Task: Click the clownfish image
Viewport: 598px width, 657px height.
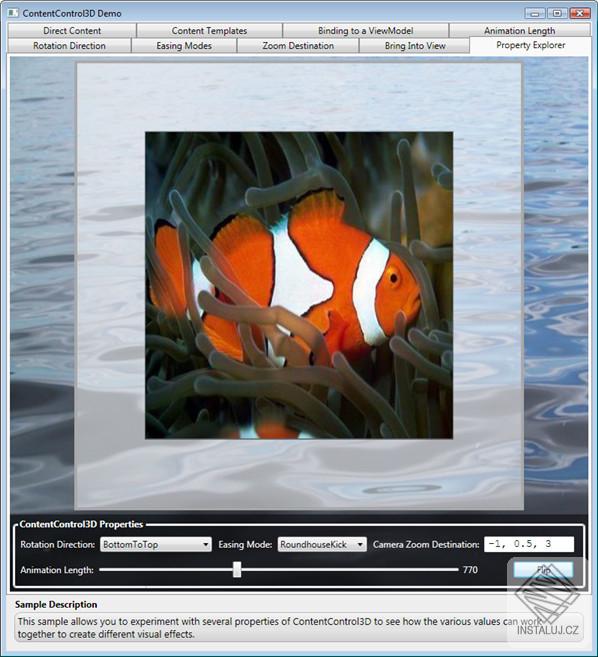Action: tap(299, 285)
